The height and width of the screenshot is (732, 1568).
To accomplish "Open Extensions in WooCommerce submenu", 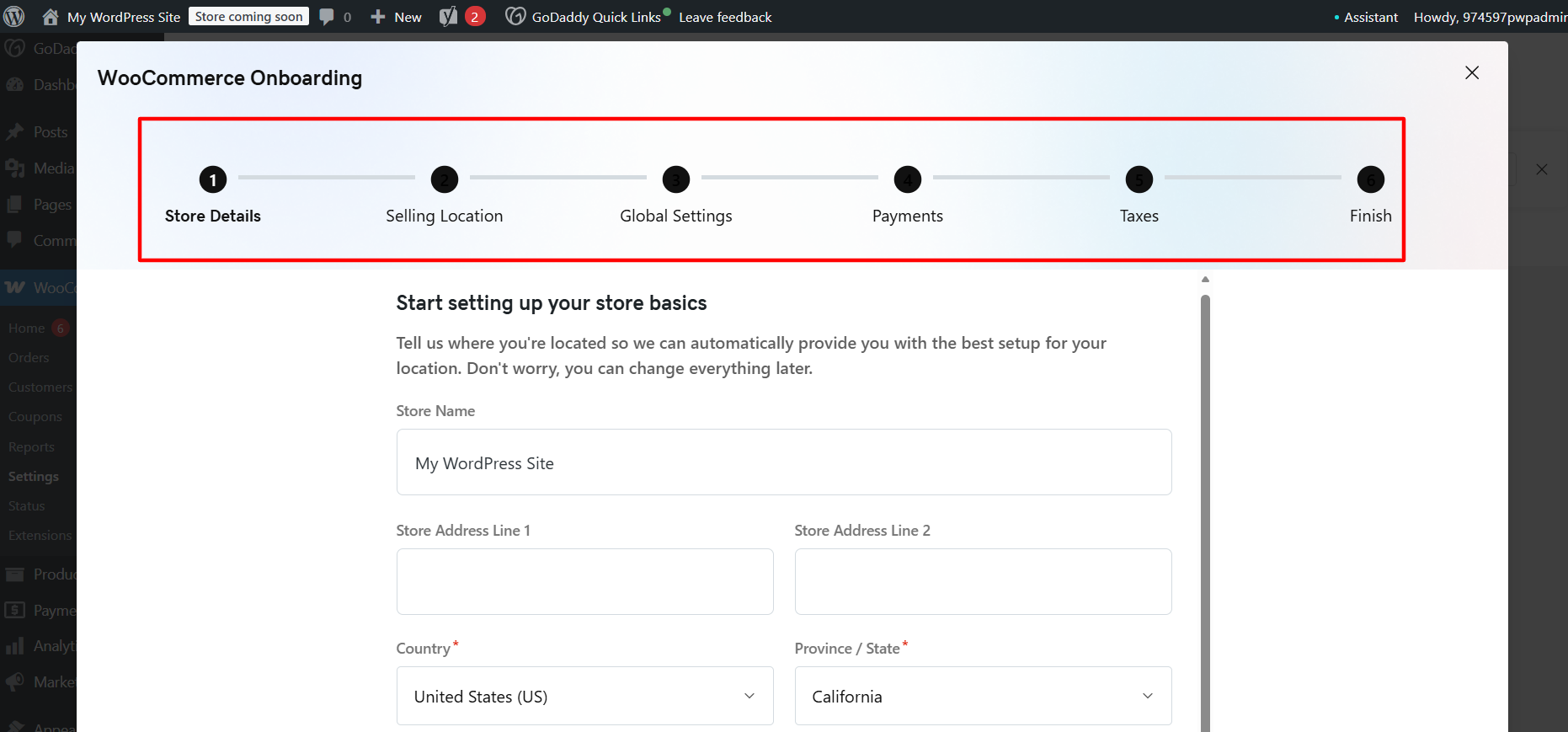I will 40,536.
